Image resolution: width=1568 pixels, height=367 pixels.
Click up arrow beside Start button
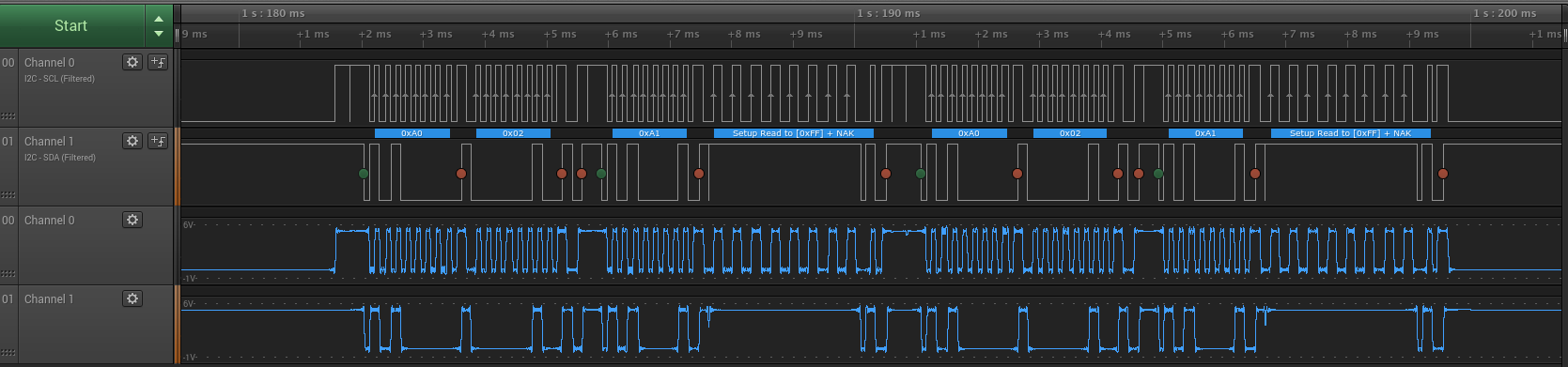tap(159, 18)
